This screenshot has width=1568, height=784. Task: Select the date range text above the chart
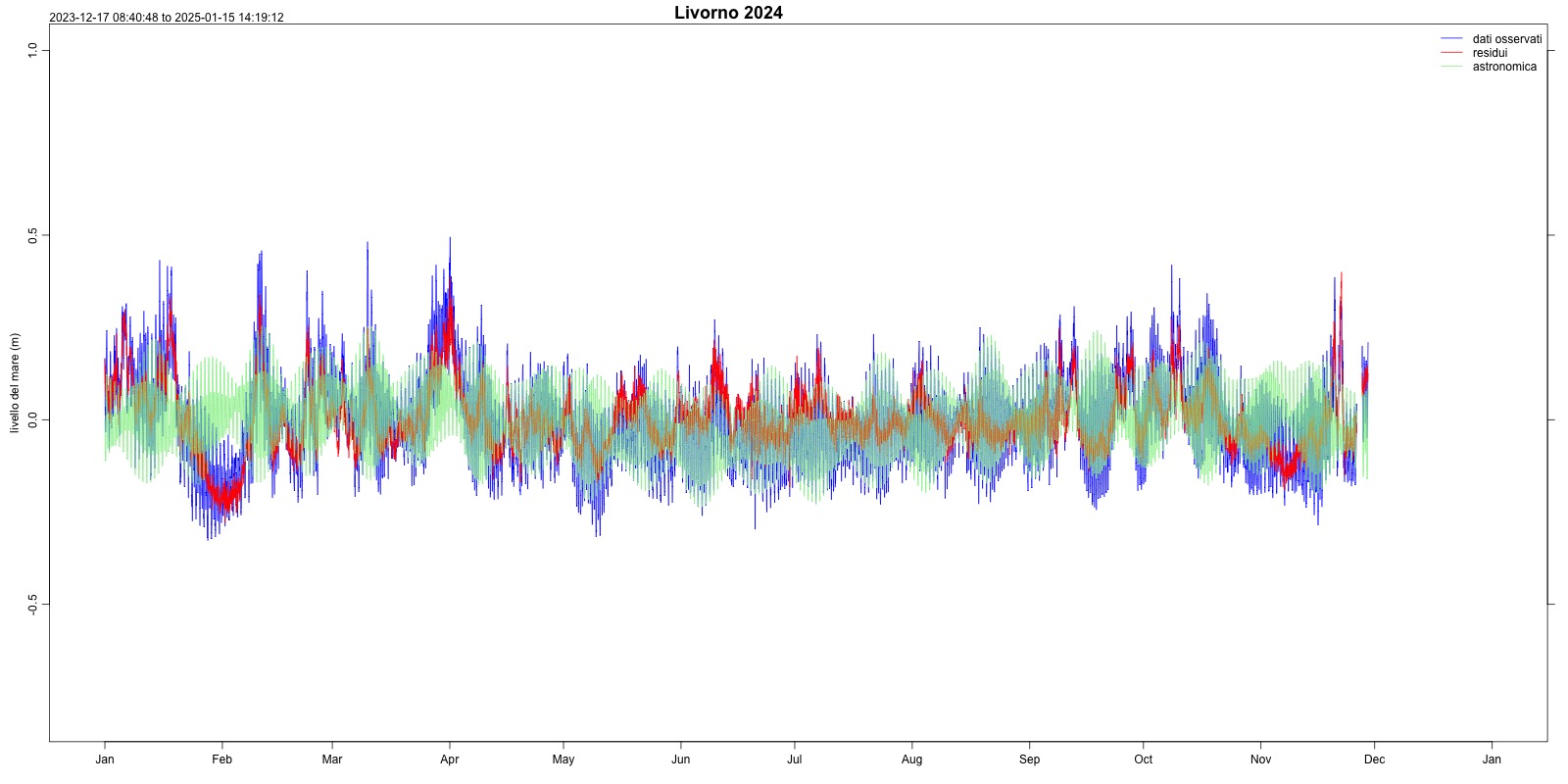pyautogui.click(x=167, y=18)
